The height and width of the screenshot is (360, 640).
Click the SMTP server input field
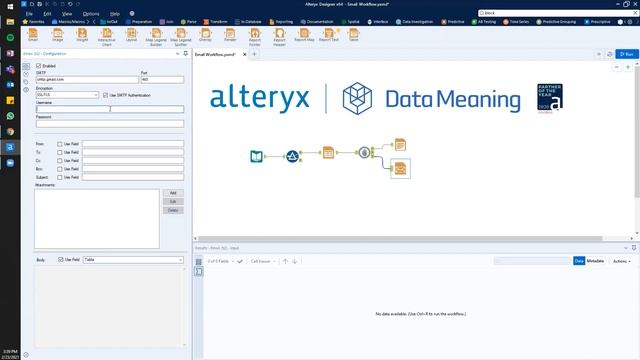click(x=87, y=80)
